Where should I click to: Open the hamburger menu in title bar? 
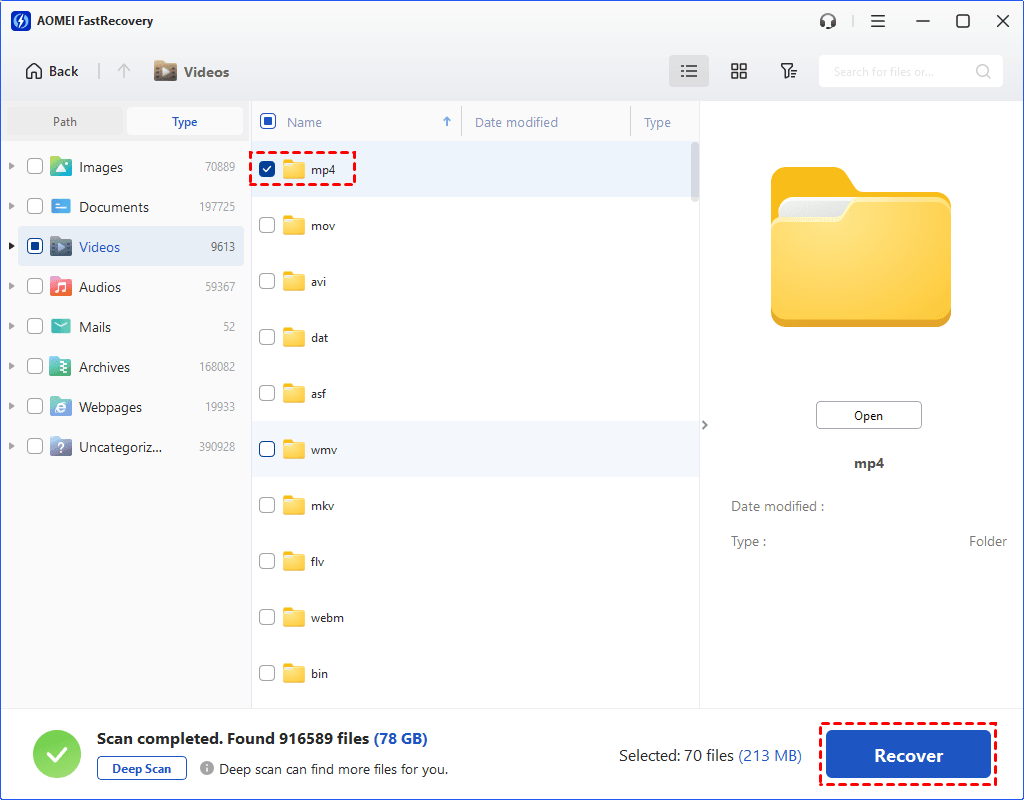(x=877, y=21)
